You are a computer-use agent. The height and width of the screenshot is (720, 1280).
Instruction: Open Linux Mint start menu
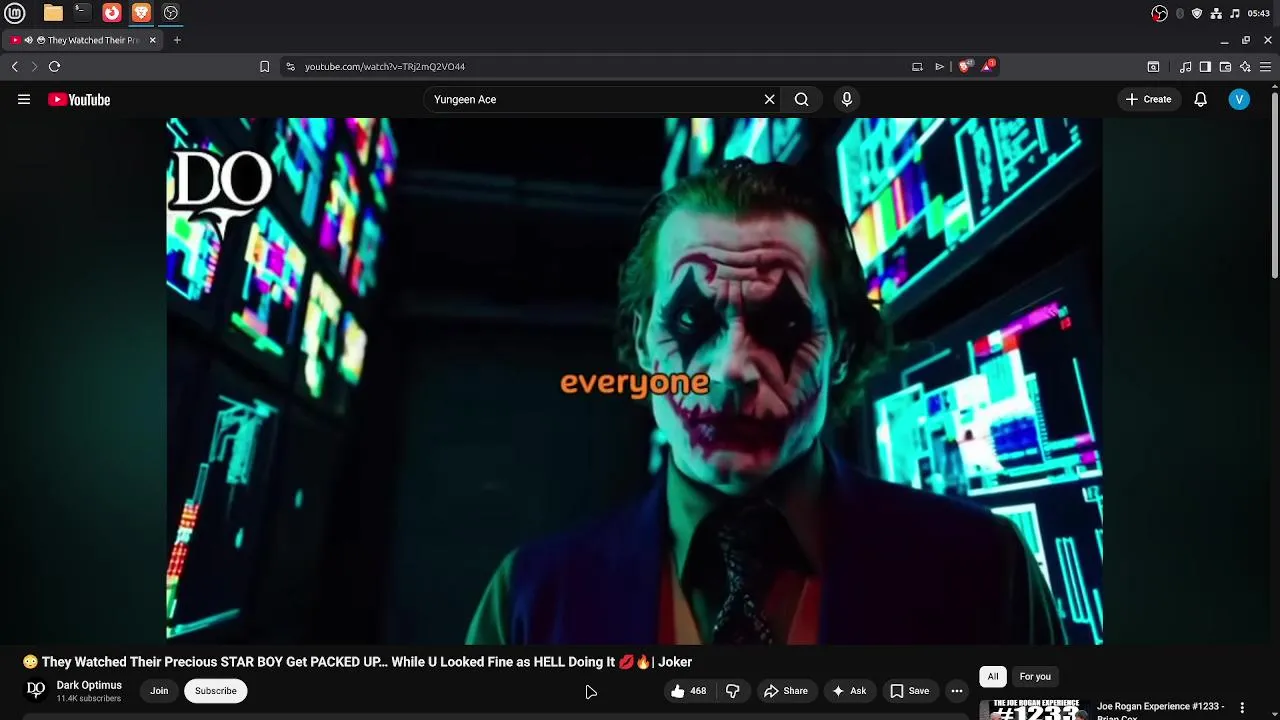click(x=15, y=13)
